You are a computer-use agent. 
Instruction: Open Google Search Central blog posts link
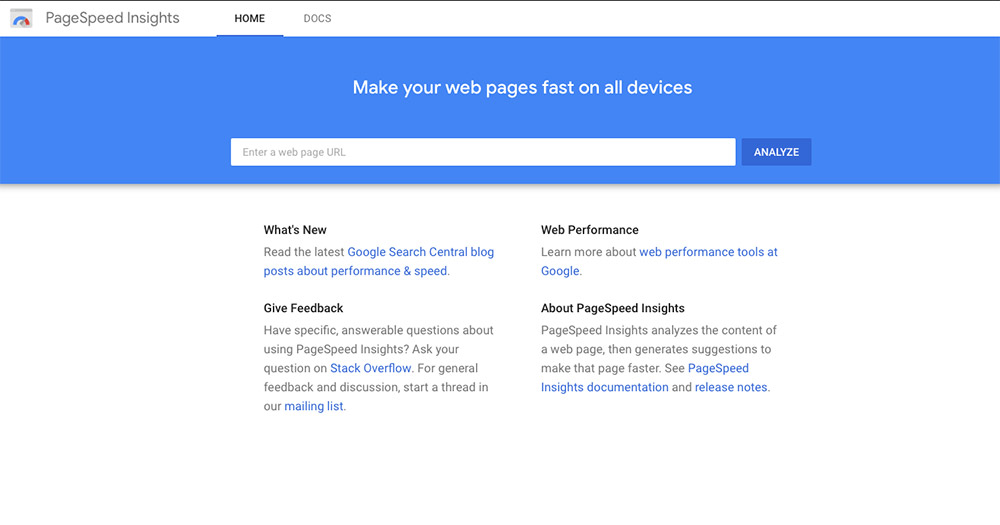coord(379,262)
